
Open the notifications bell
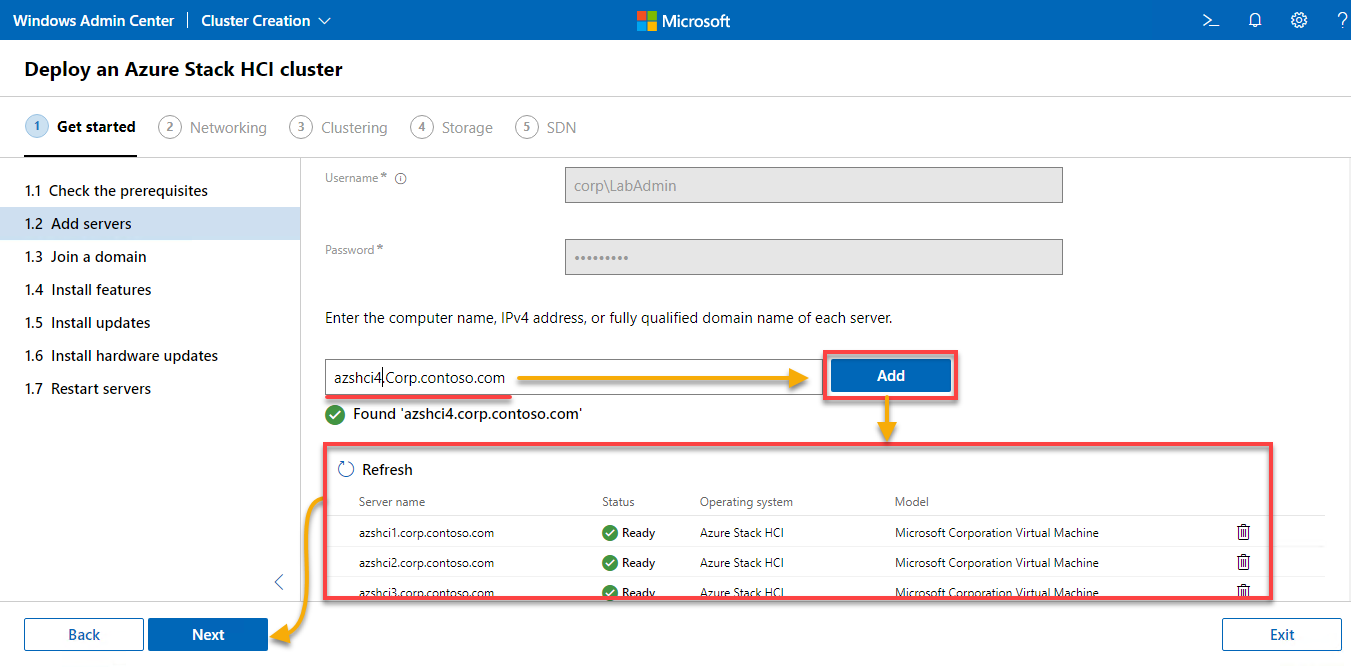pyautogui.click(x=1255, y=20)
